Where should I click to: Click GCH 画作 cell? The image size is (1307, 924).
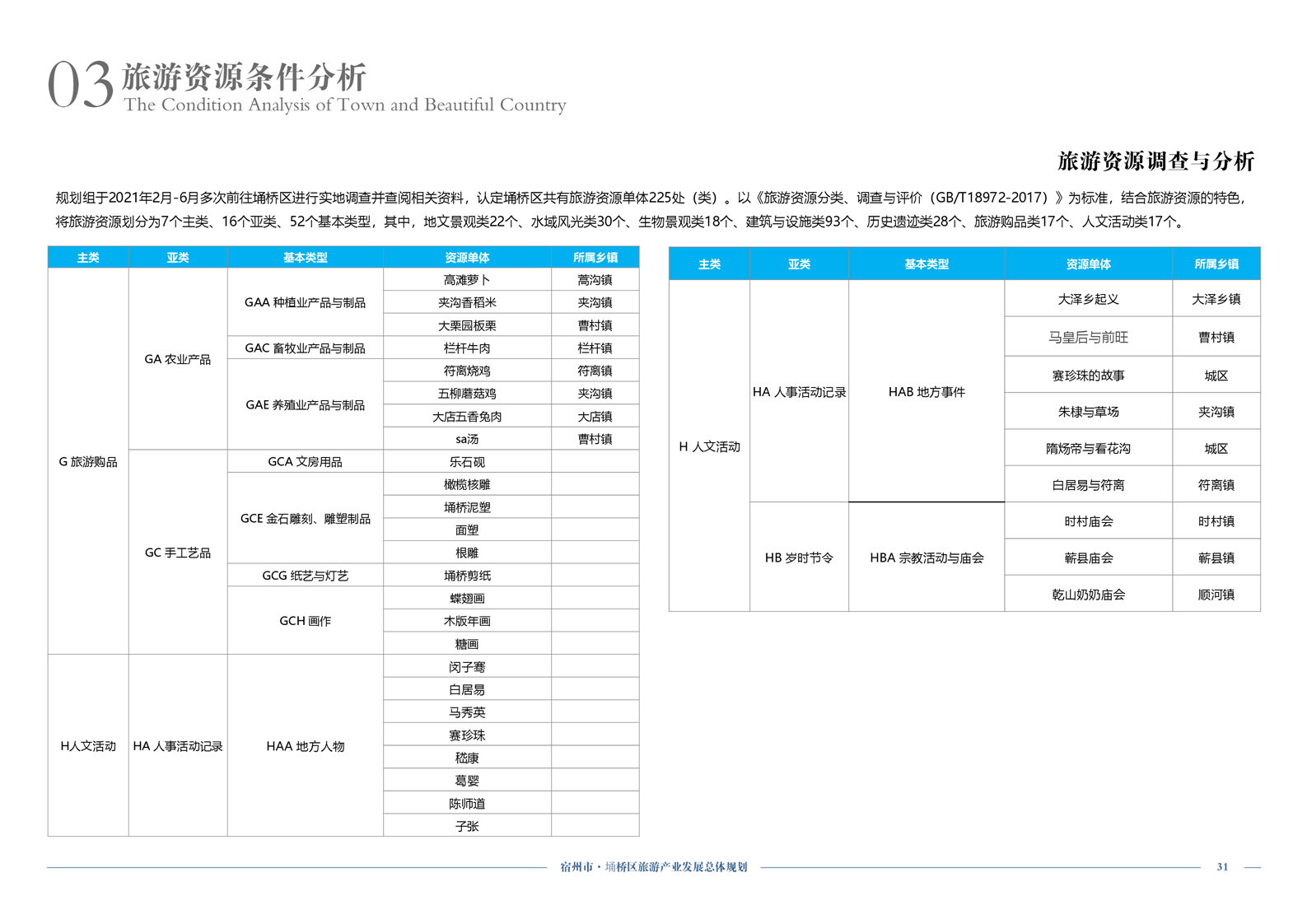click(306, 621)
